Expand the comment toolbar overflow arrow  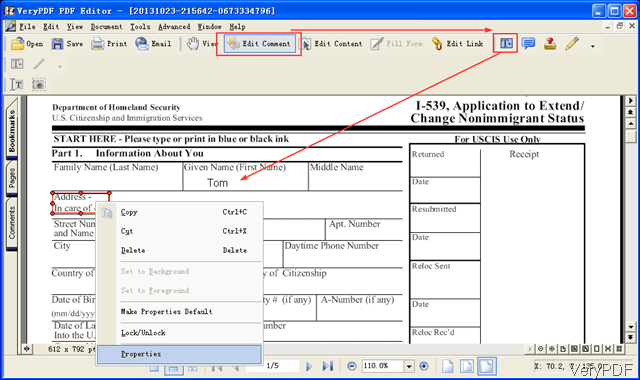pos(593,46)
